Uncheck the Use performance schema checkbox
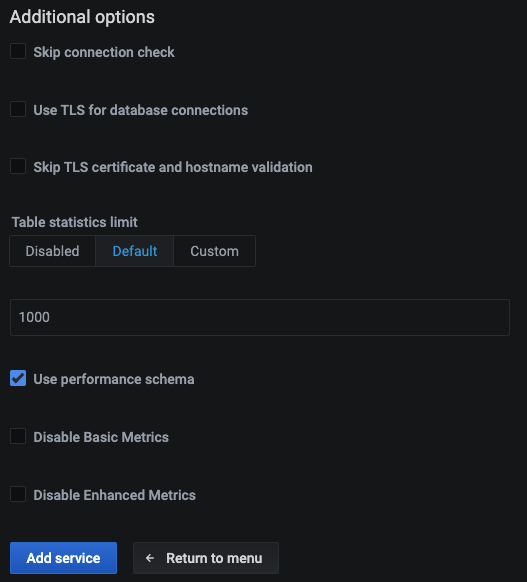Image resolution: width=527 pixels, height=582 pixels. pyautogui.click(x=18, y=378)
